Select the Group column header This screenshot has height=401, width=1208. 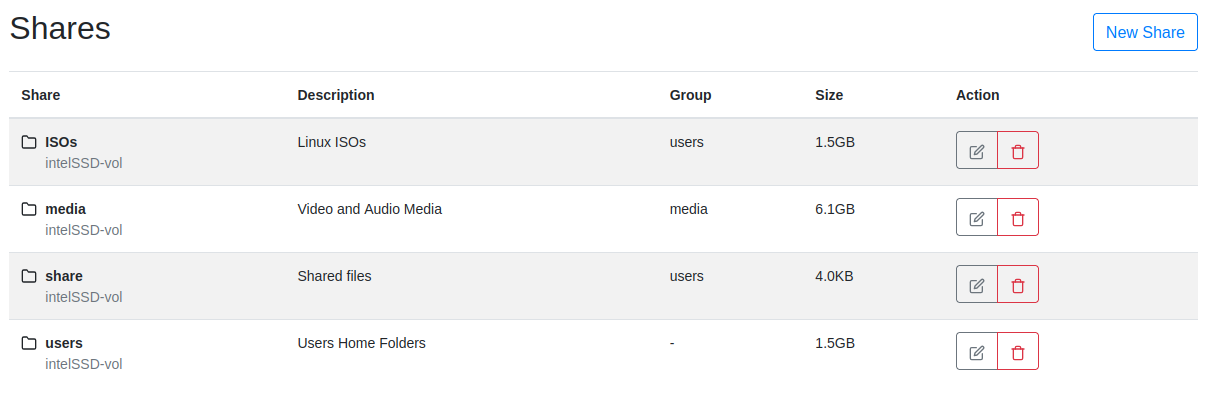click(x=690, y=95)
